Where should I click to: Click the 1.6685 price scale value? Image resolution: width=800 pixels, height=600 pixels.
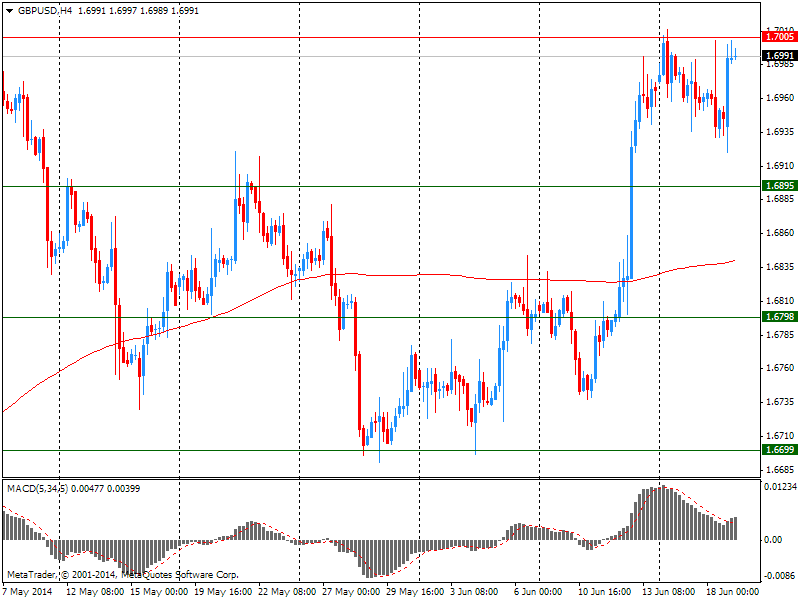[x=781, y=469]
